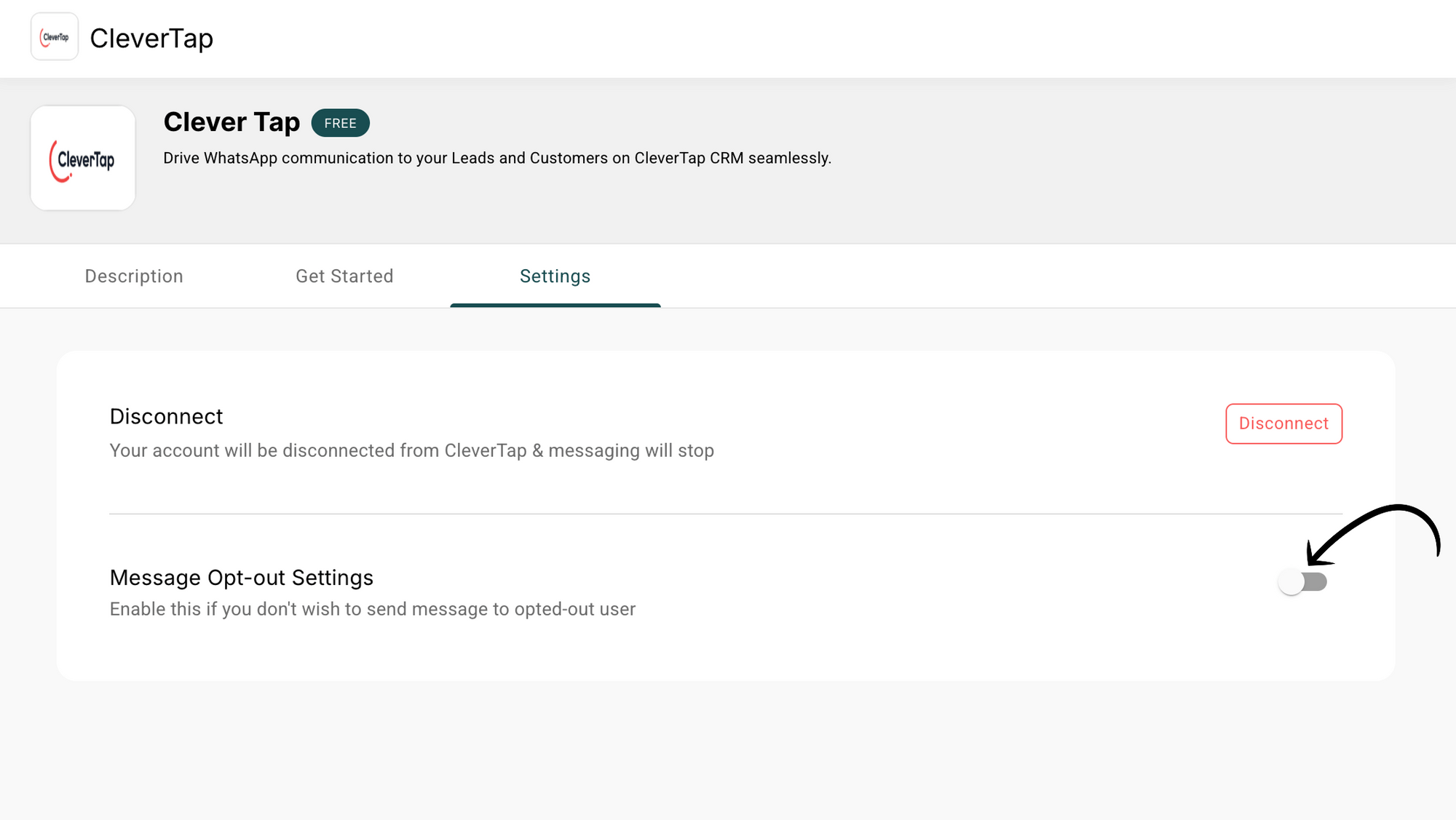The image size is (1456, 820).
Task: Click the Disconnect button
Action: click(1283, 423)
